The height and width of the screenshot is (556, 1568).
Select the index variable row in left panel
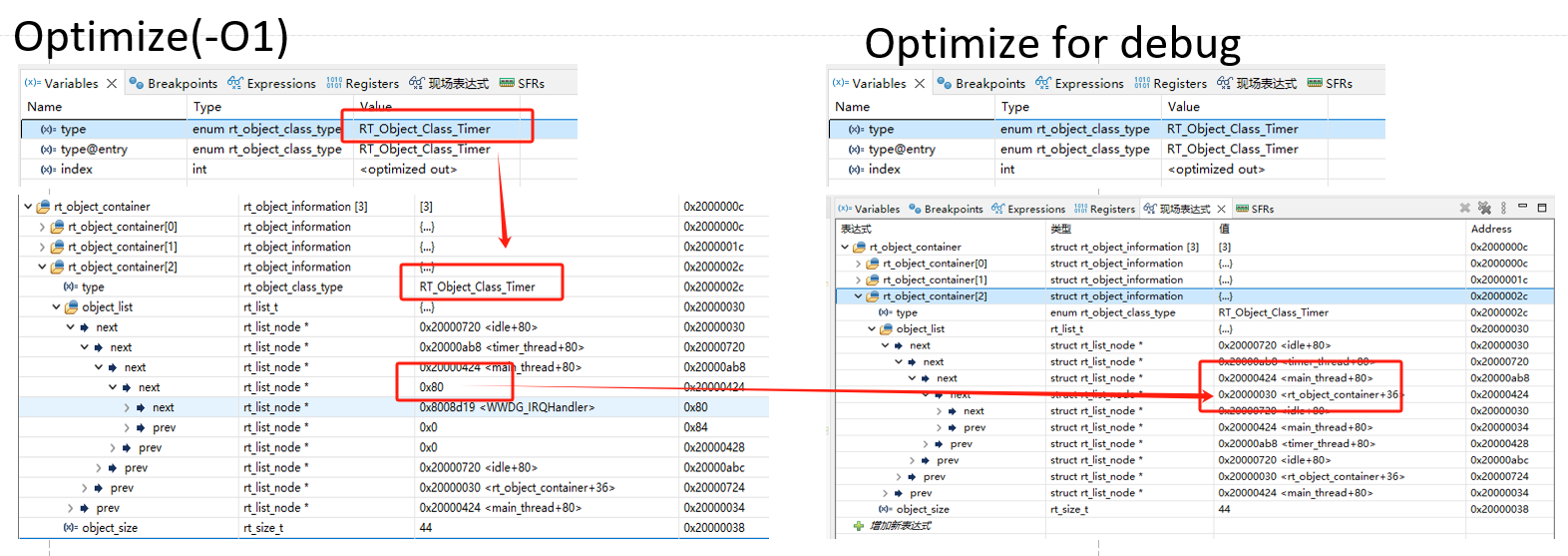[76, 170]
